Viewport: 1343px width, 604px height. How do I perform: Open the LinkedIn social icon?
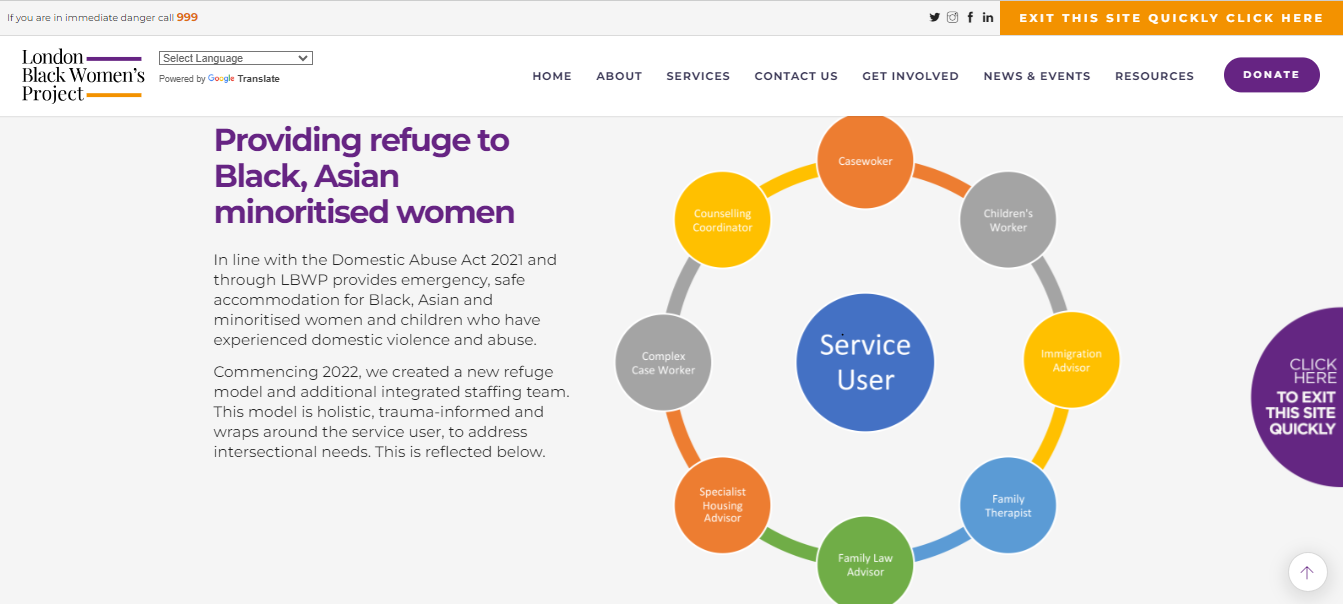[988, 17]
